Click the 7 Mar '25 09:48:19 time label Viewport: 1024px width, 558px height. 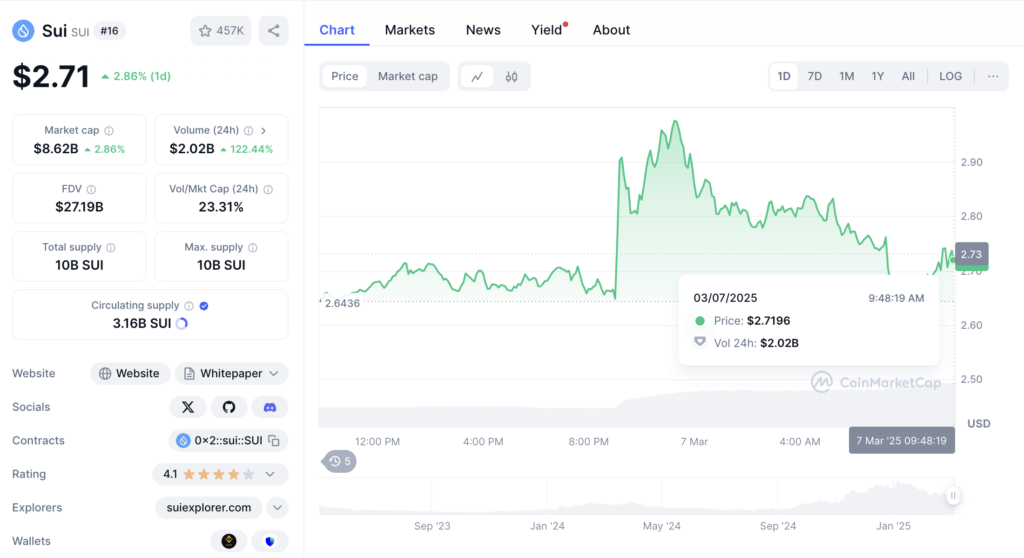(x=901, y=440)
